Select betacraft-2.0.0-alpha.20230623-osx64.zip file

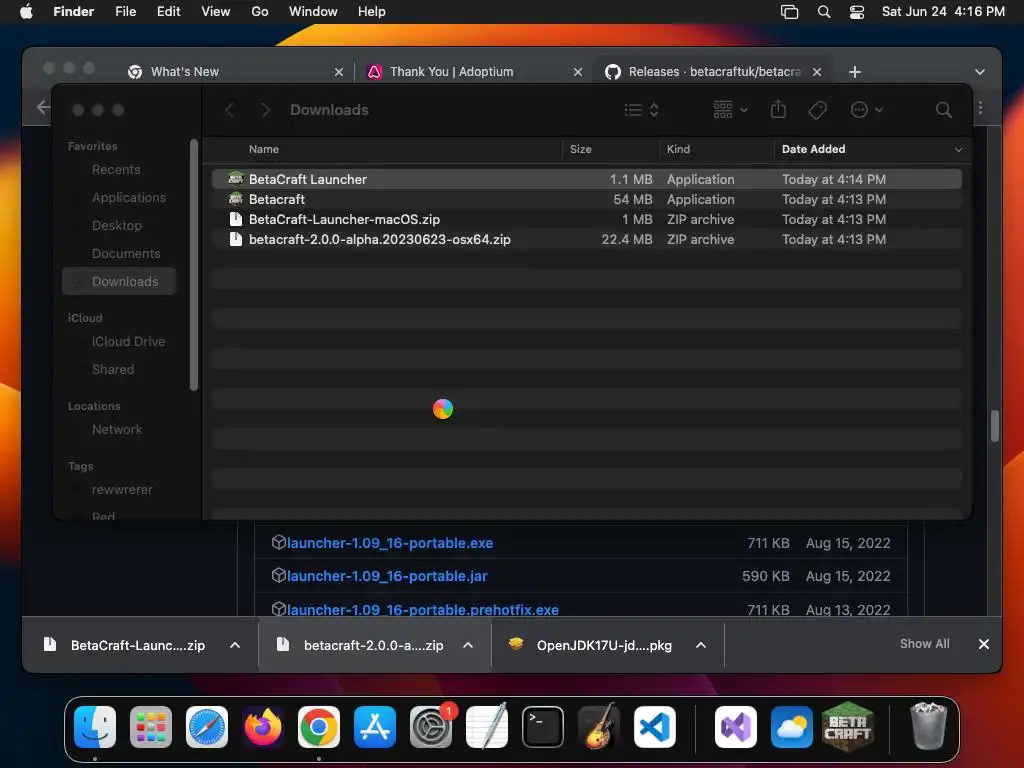click(586, 240)
